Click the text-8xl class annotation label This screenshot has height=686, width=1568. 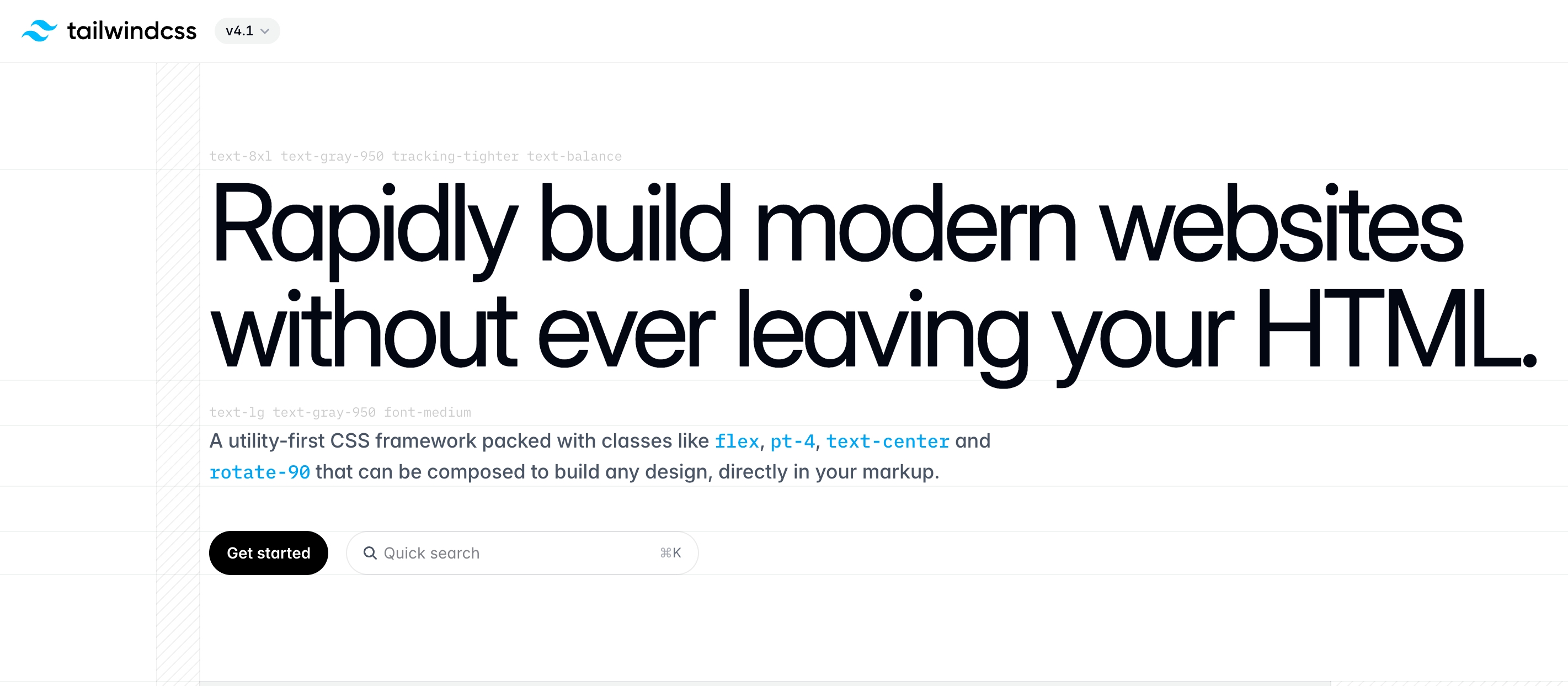(241, 156)
